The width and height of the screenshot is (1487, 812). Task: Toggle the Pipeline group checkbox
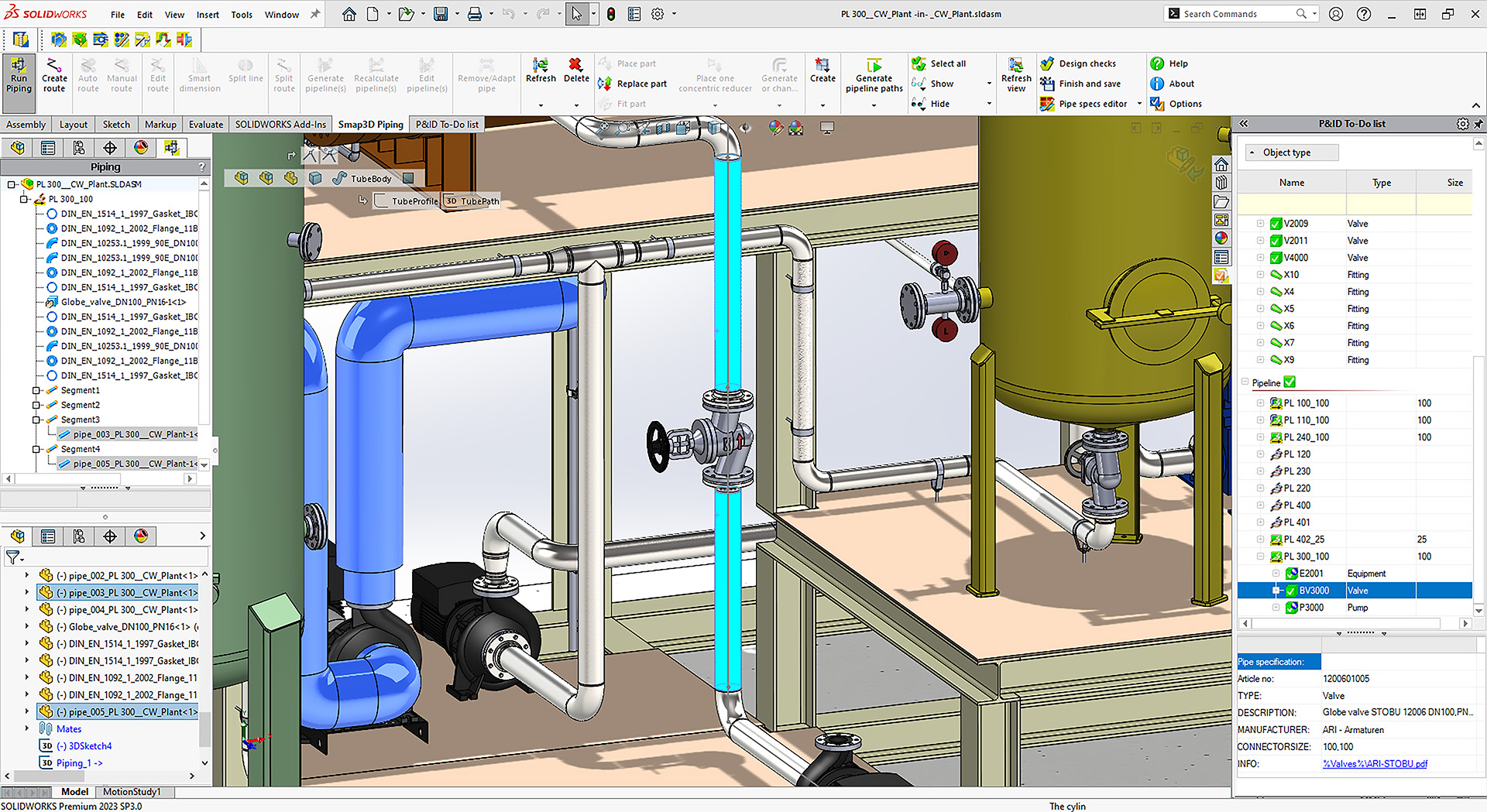(x=1290, y=382)
